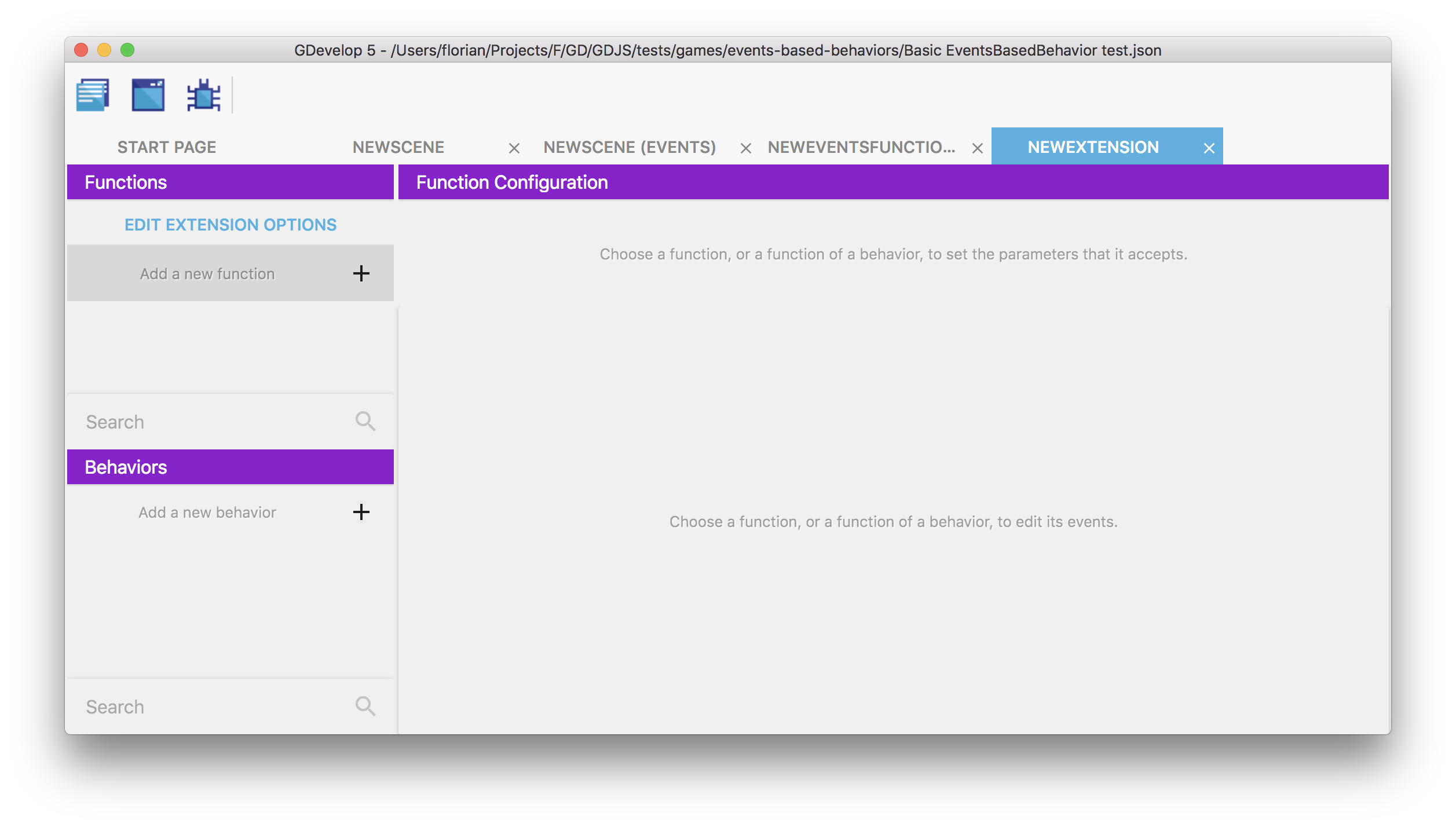The image size is (1456, 827).
Task: Switch to the NEWSCENE tab
Action: pos(398,147)
